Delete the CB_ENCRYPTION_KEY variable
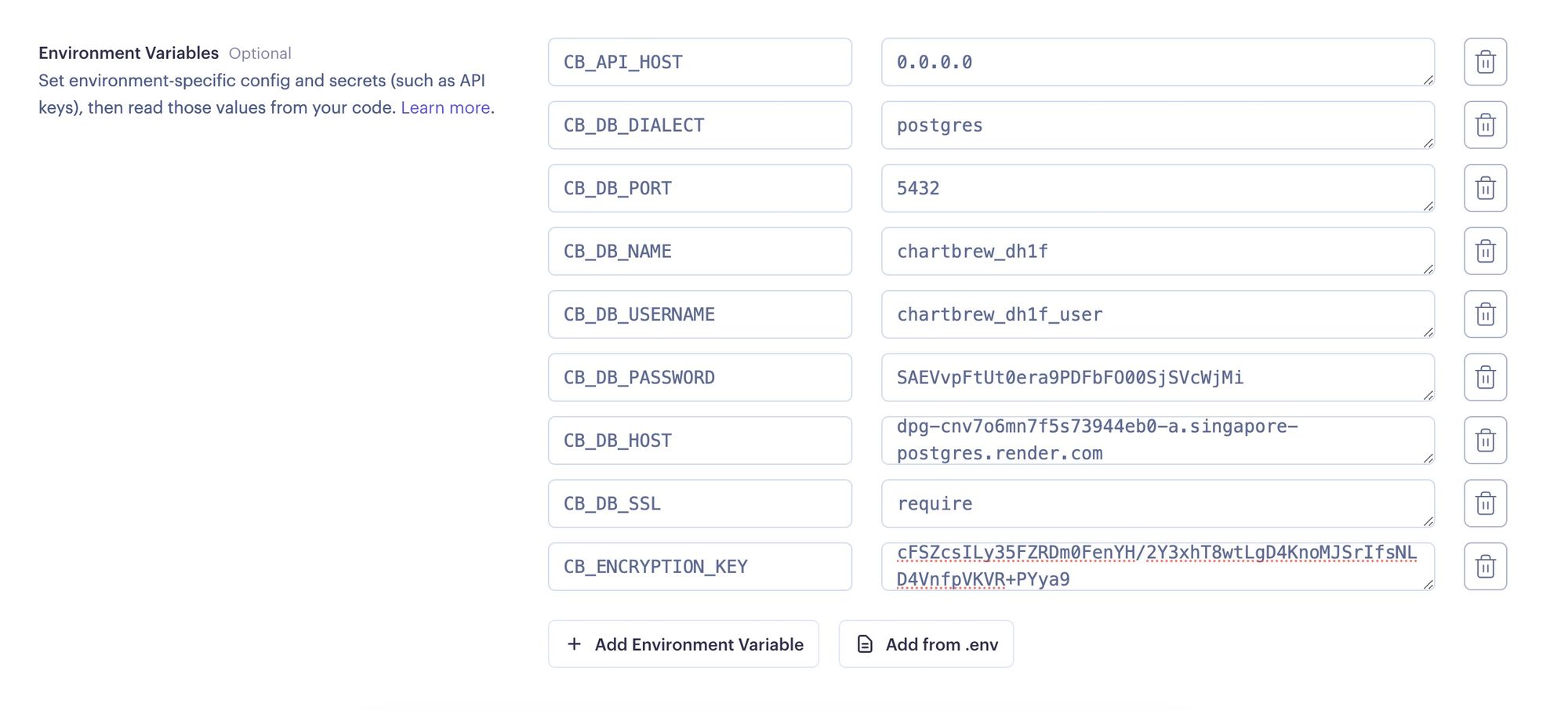This screenshot has width=1568, height=711. point(1485,566)
